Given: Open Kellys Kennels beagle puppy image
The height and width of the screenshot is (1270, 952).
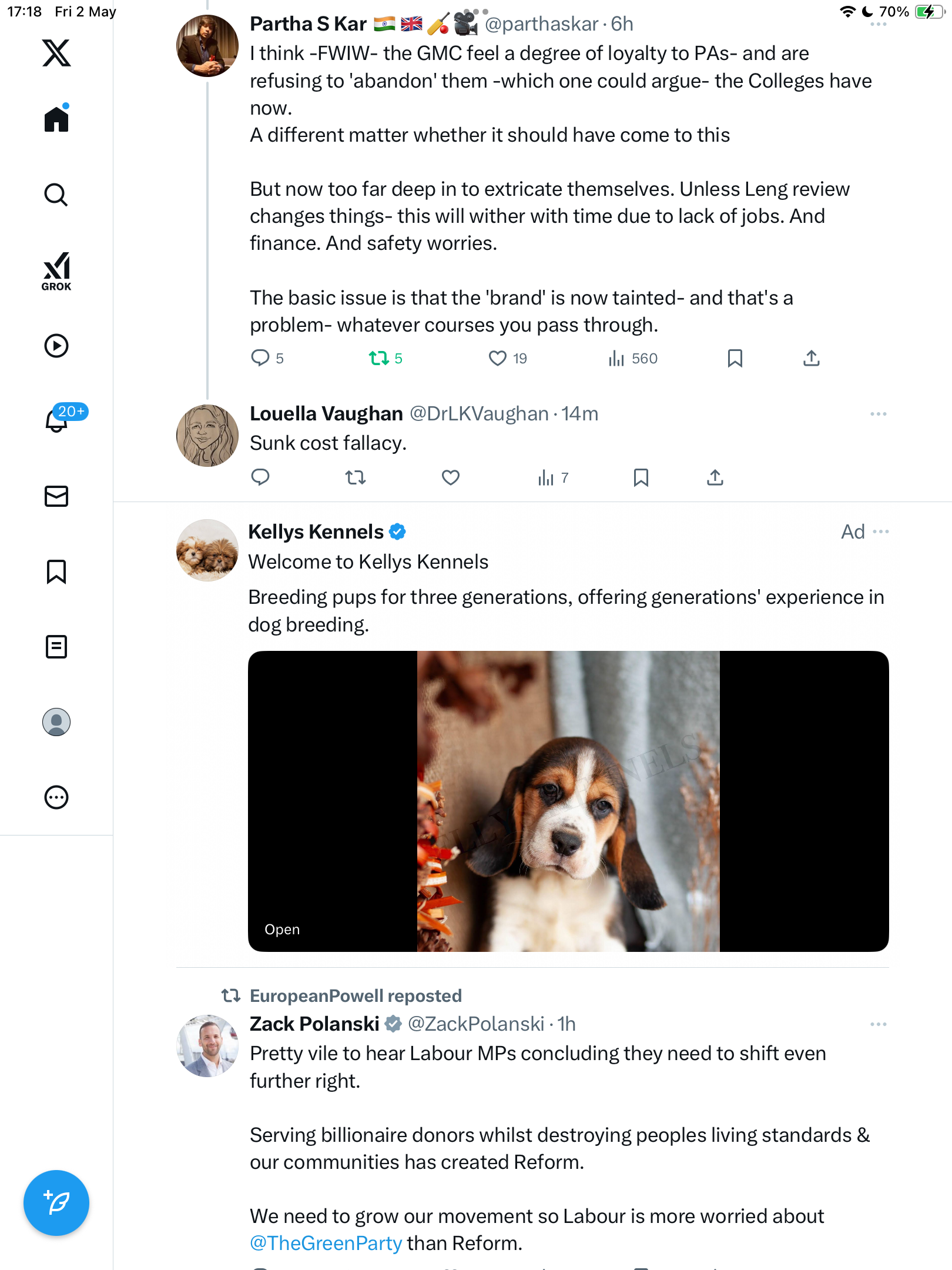Looking at the screenshot, I should [x=568, y=801].
